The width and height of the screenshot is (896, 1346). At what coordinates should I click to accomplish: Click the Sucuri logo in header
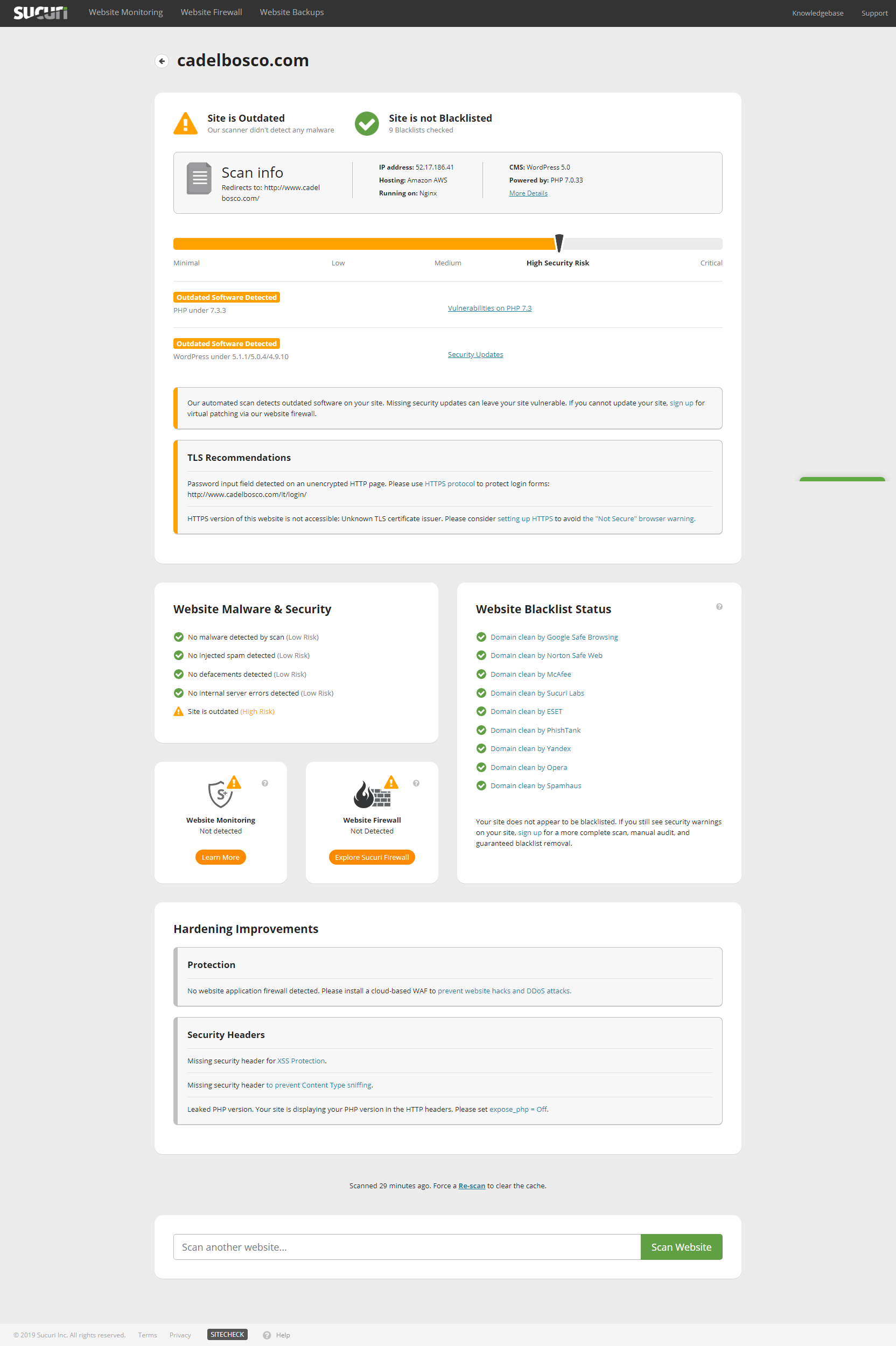click(40, 12)
